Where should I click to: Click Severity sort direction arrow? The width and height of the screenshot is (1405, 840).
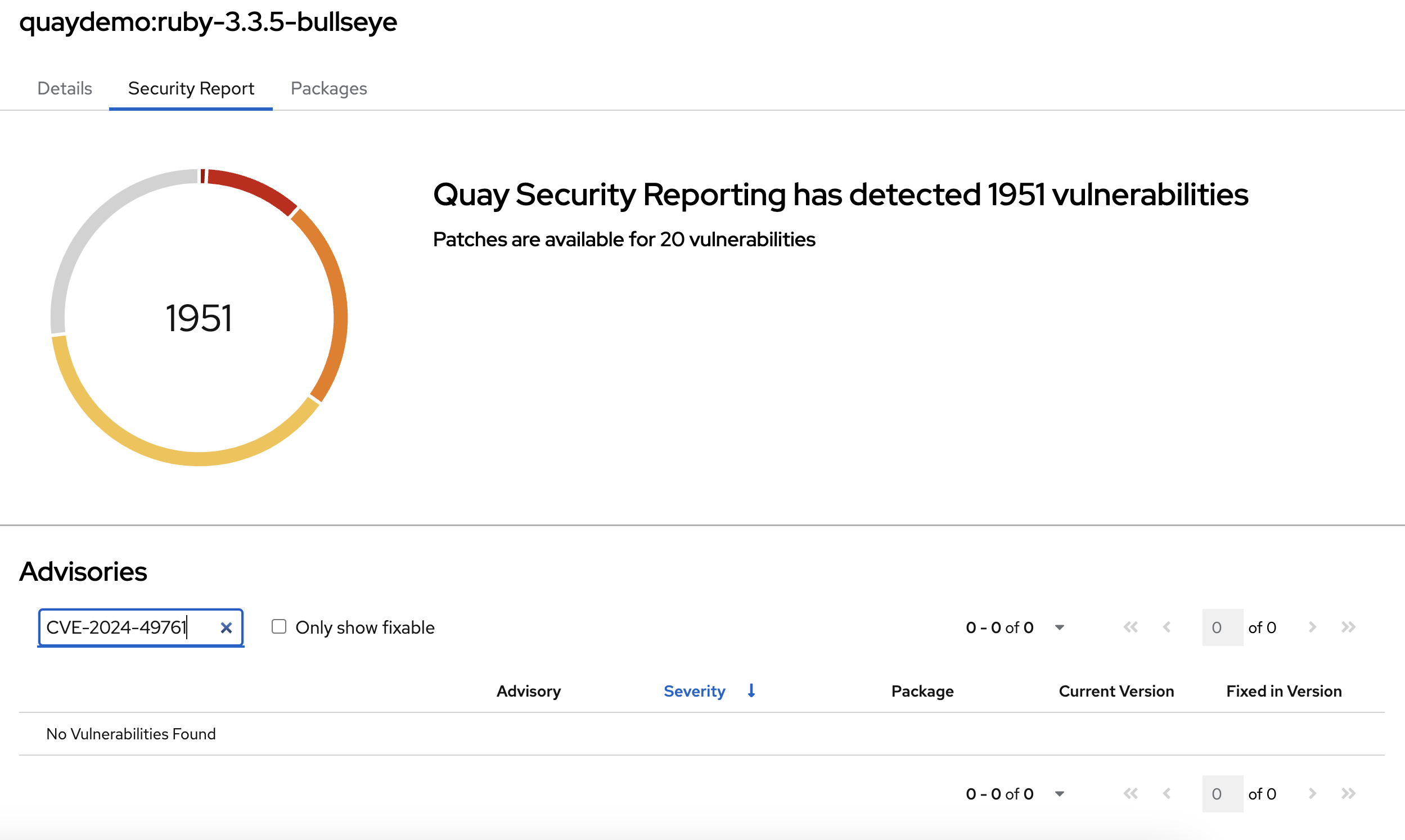point(751,690)
